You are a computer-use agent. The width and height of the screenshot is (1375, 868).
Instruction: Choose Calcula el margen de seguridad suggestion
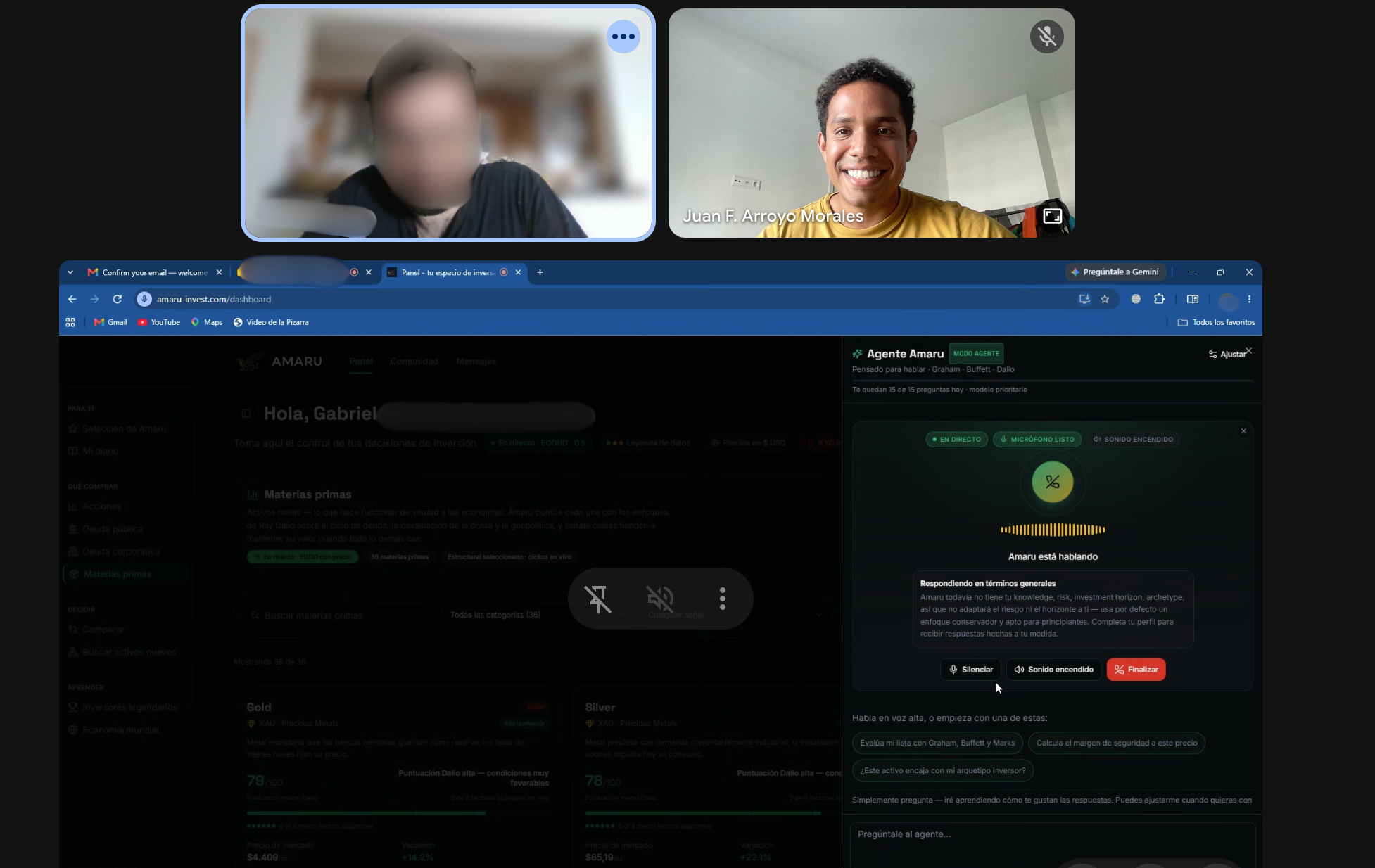click(x=1116, y=743)
